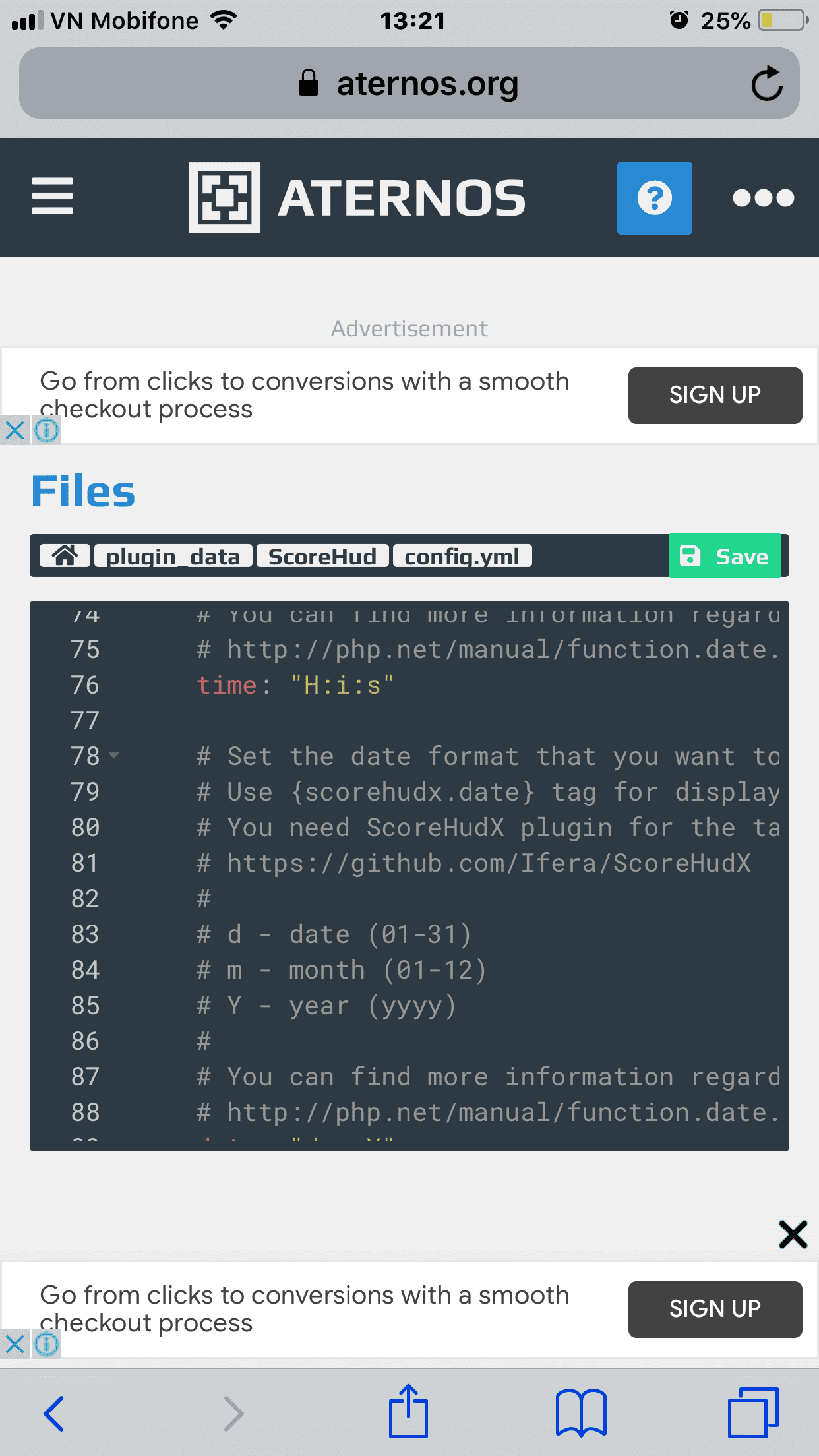Dismiss the bottom ad with black X

tap(793, 1234)
